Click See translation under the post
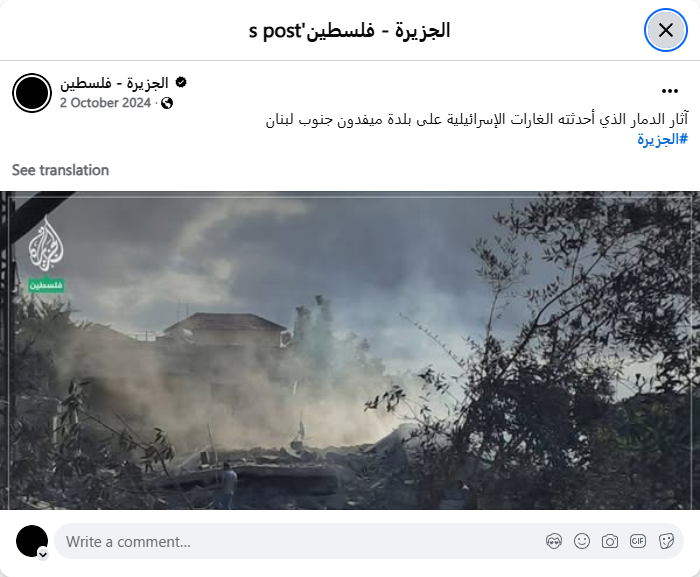The image size is (700, 577). click(x=60, y=170)
